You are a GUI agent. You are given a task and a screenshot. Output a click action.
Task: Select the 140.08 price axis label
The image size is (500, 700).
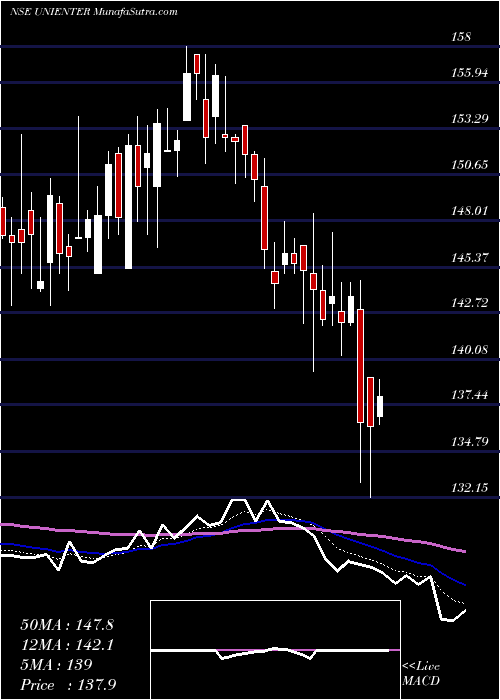(x=469, y=349)
